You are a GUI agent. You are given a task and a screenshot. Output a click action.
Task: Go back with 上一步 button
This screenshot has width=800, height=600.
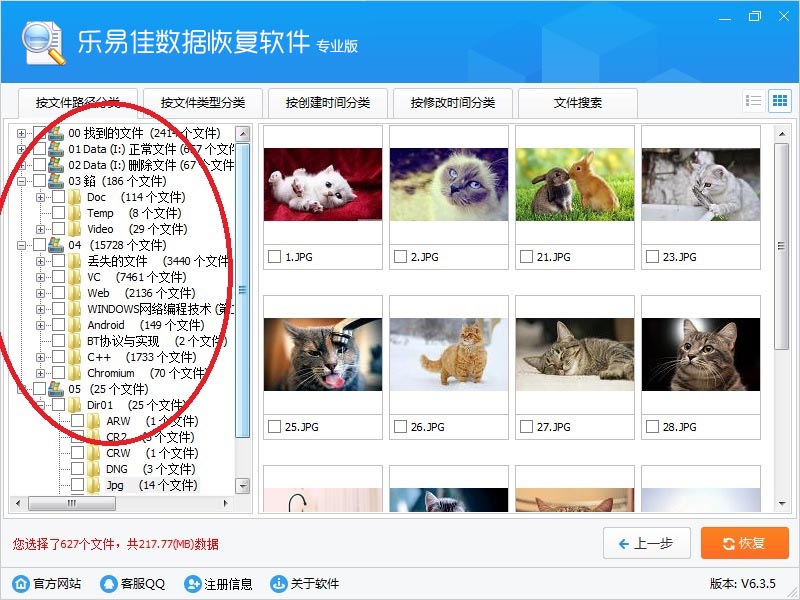646,543
